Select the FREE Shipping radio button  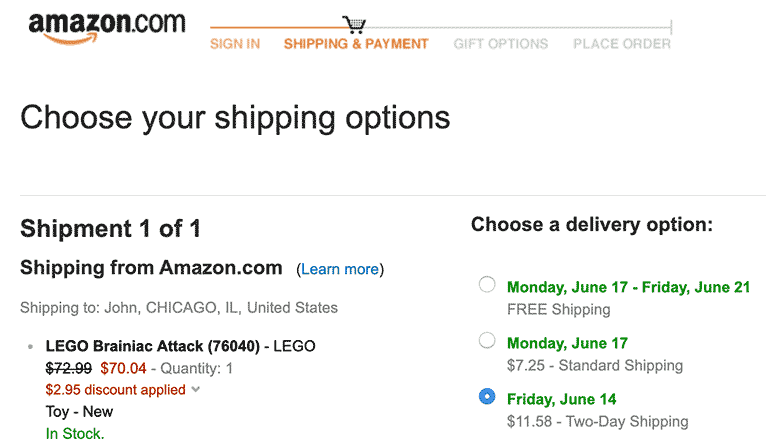(487, 284)
